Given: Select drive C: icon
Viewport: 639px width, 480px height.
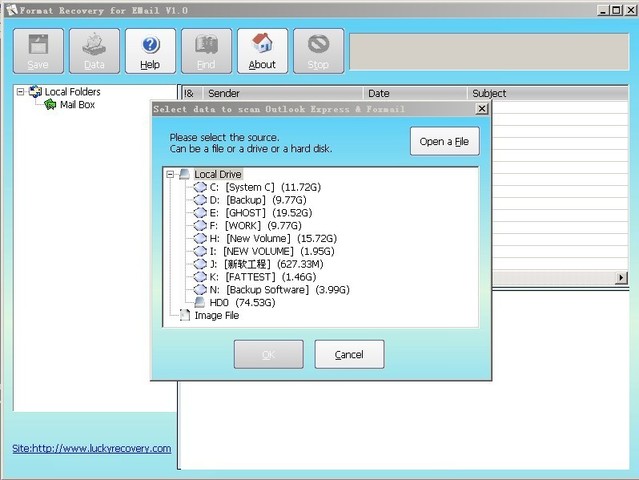Looking at the screenshot, I should 200,187.
